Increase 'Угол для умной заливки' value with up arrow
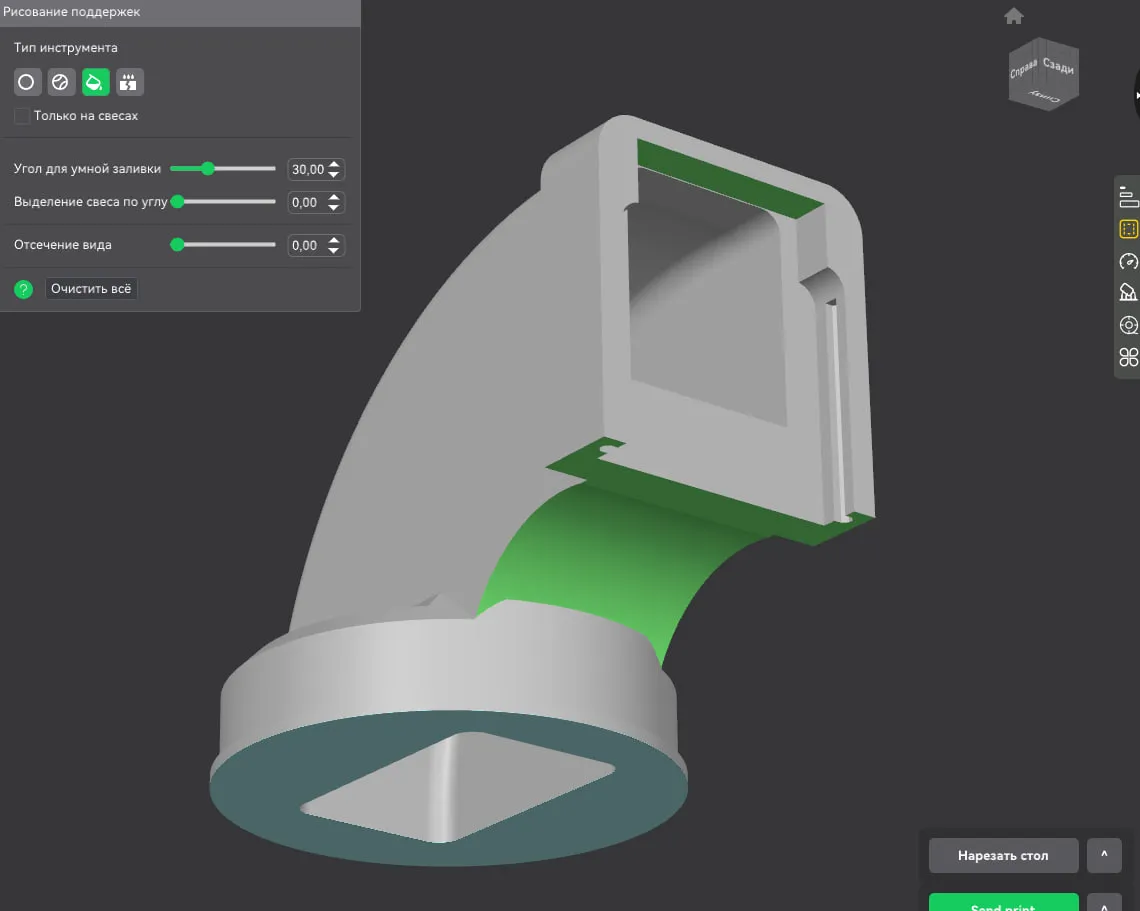Screen dimensions: 1140x911 (335, 165)
